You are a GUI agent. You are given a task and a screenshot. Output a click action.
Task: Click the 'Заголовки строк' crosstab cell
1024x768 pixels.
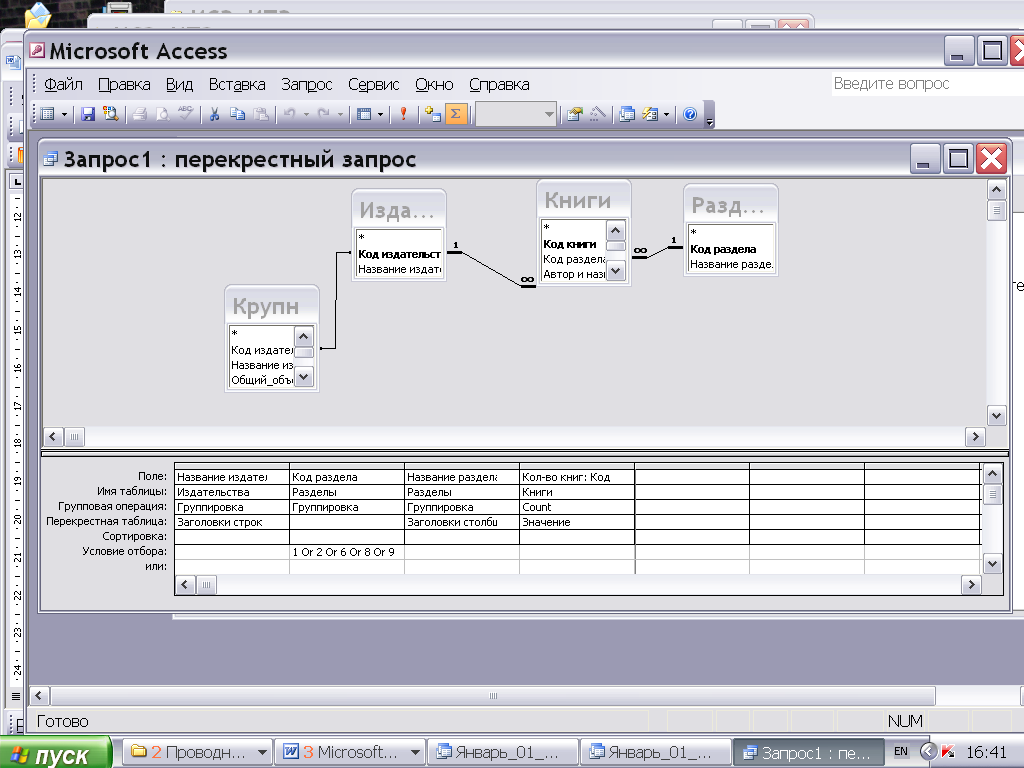[232, 522]
